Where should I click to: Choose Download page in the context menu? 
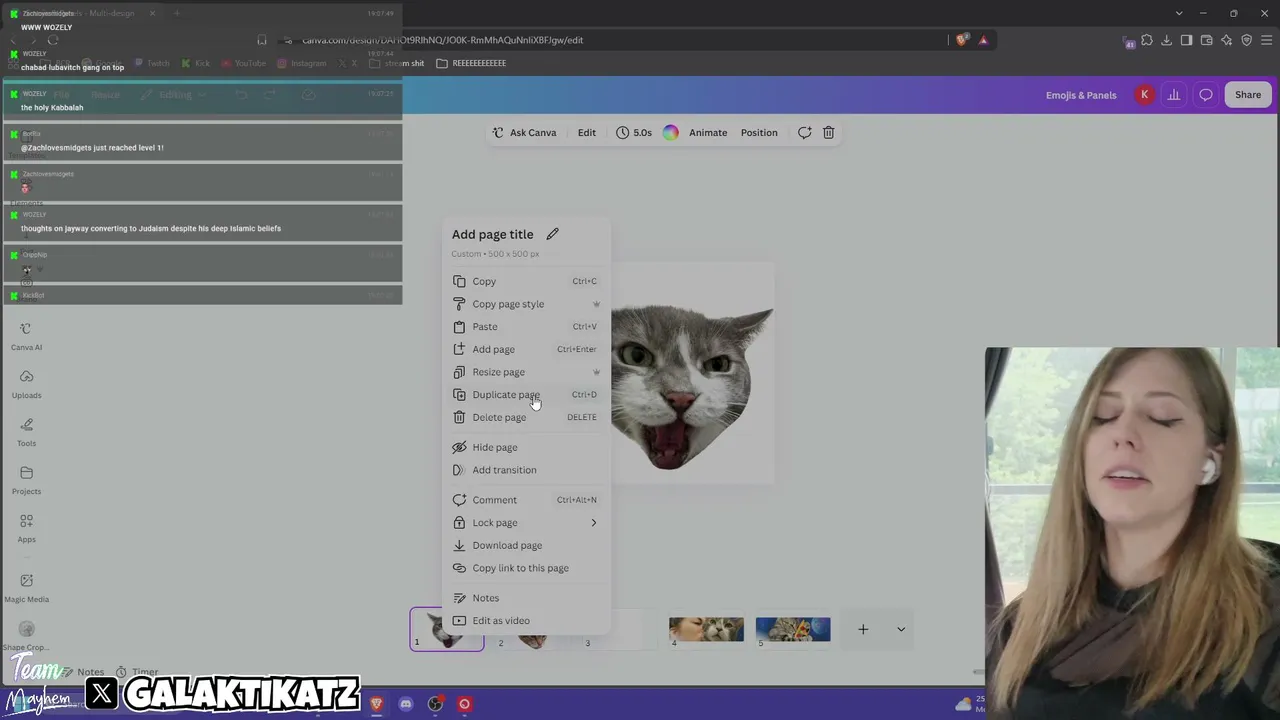(x=526, y=545)
